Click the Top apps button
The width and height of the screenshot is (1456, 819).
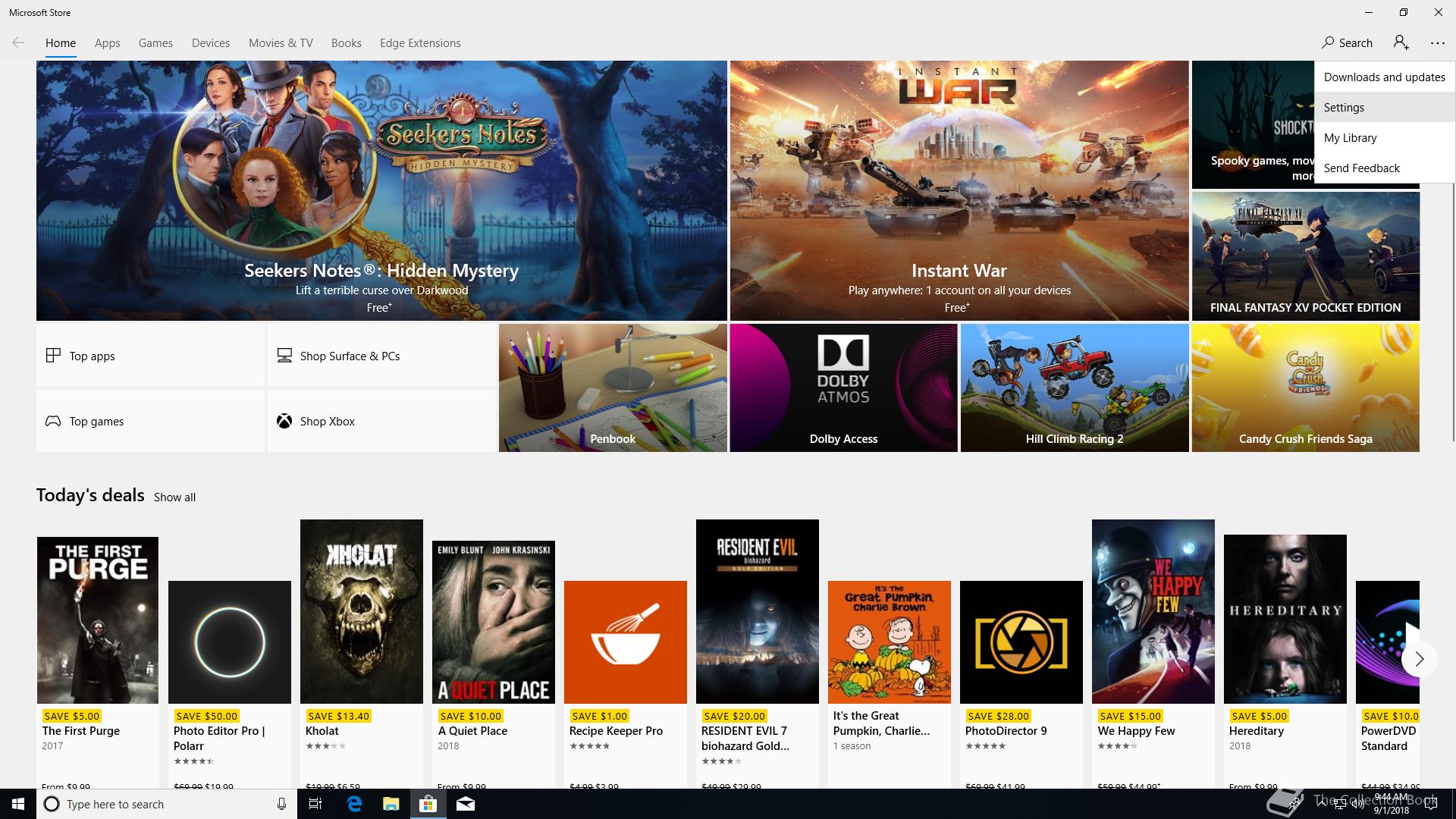(150, 356)
